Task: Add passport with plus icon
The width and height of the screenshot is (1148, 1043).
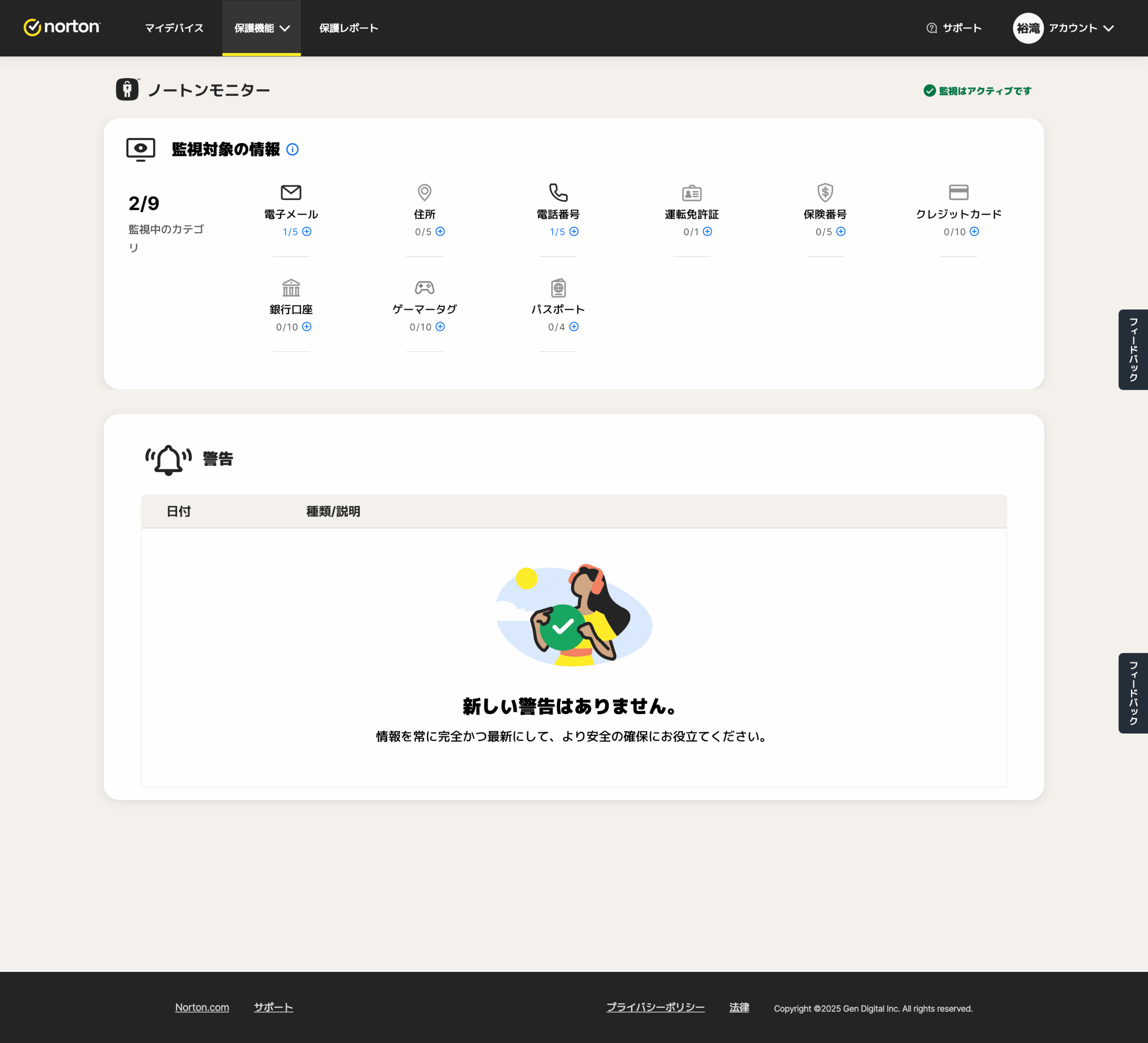Action: point(574,327)
